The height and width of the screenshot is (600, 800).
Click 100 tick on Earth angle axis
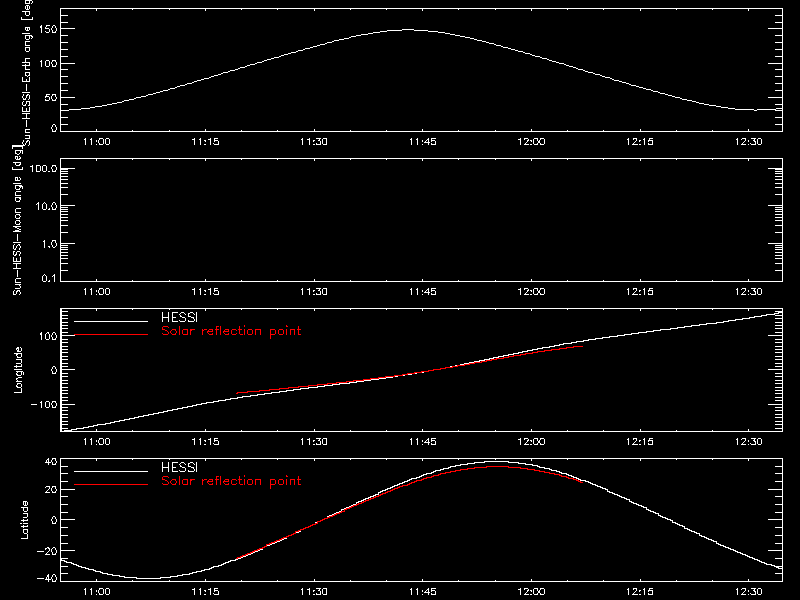[x=48, y=64]
